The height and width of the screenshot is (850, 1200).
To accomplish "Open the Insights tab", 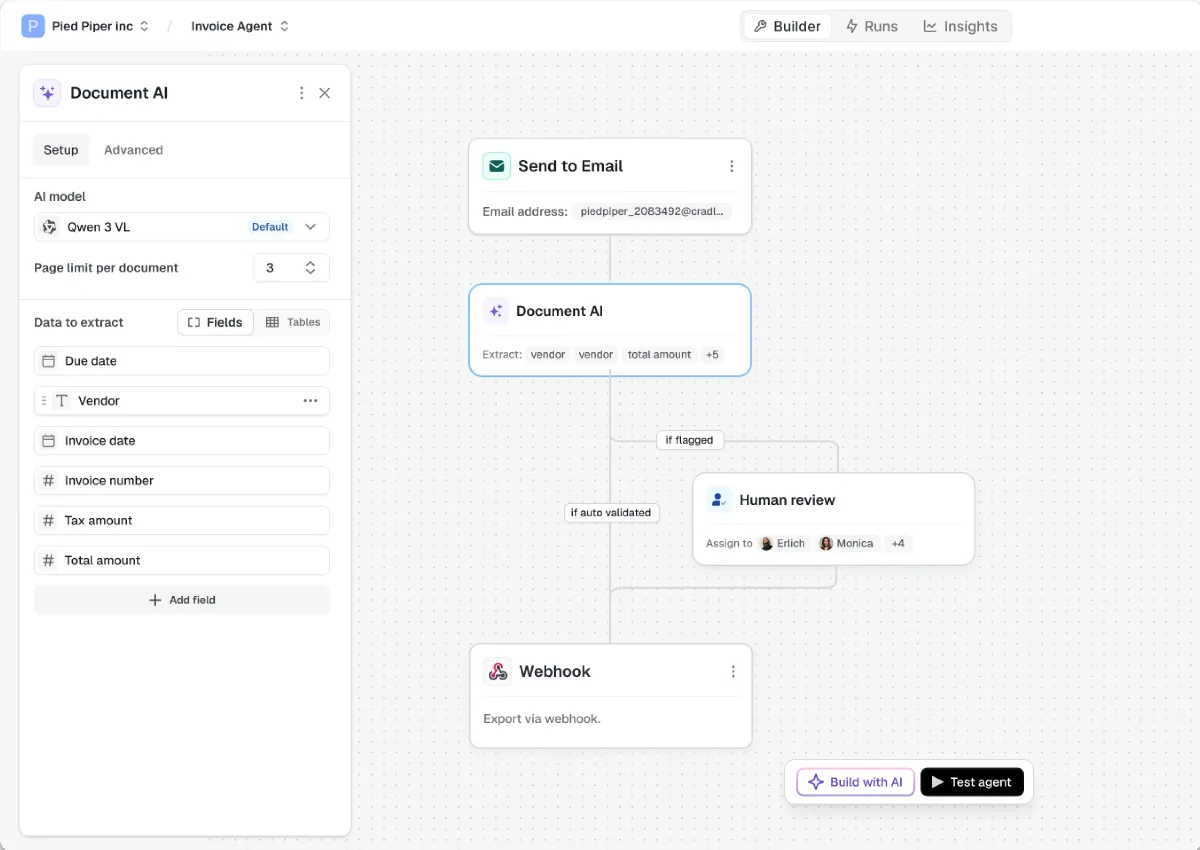I will tap(960, 26).
